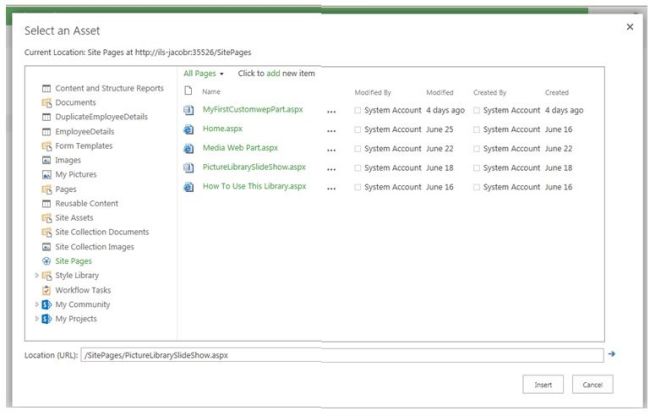Toggle Modified By checkbox in PictureLibrarySlideShow row

(357, 168)
